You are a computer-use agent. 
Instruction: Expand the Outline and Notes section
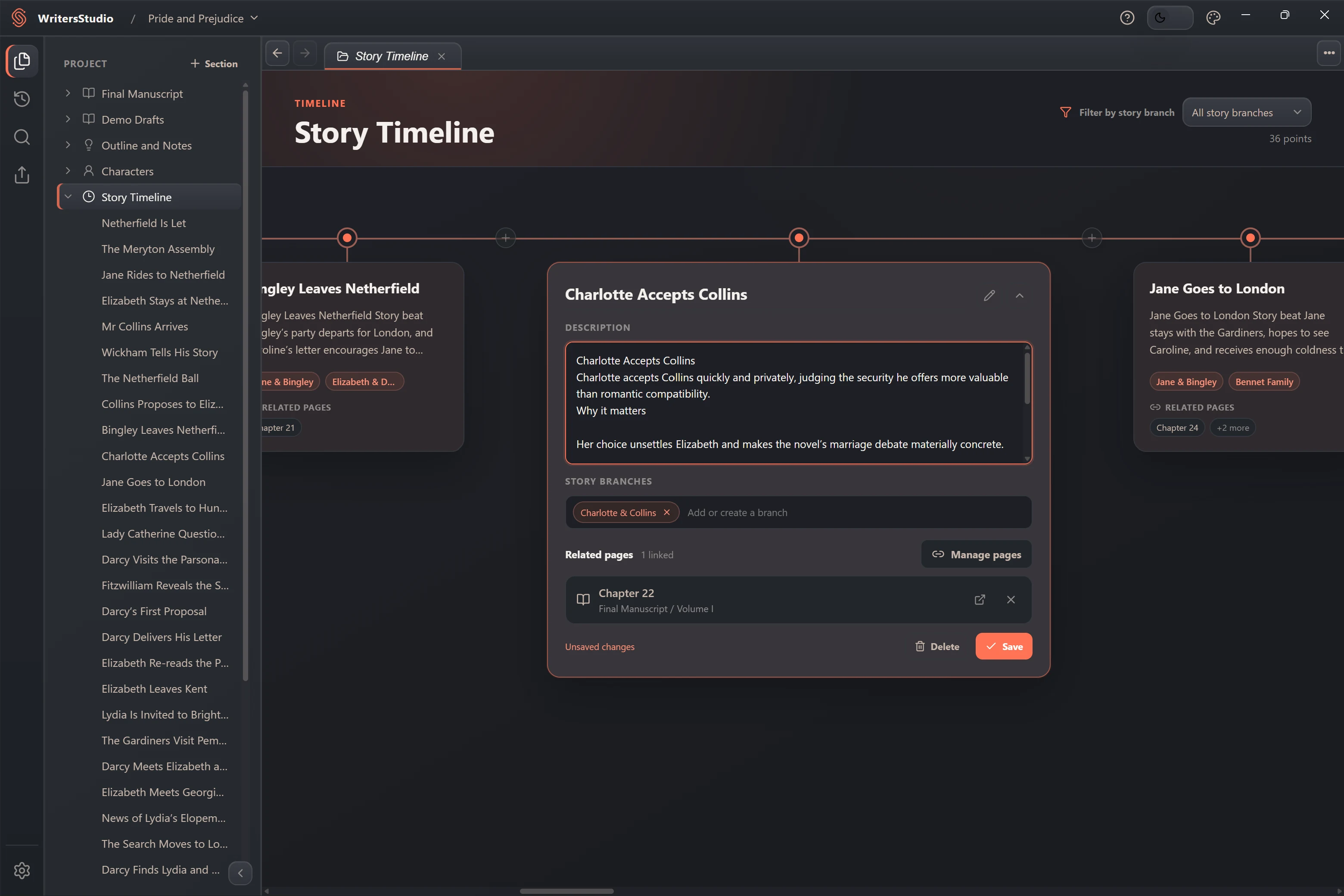[68, 145]
